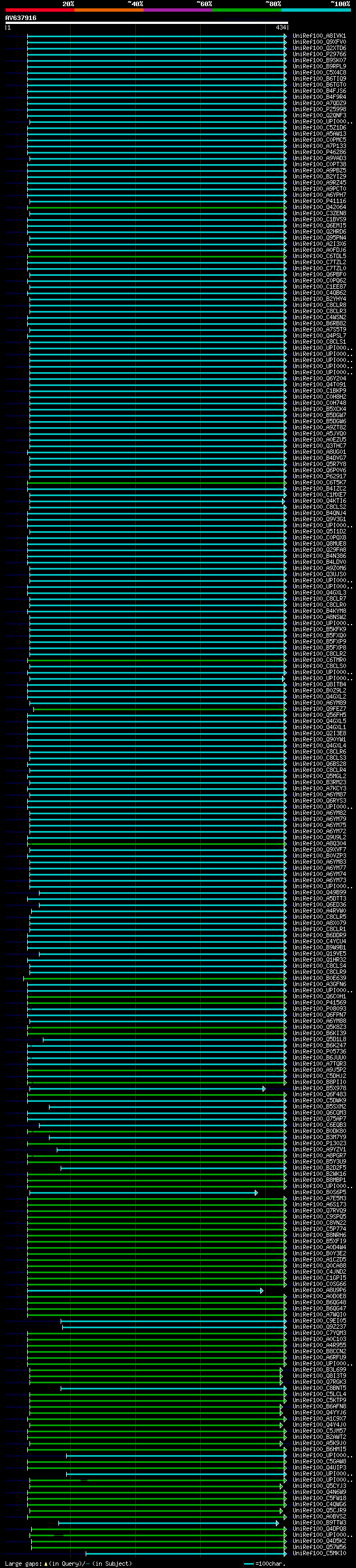
Task: Click hit label UniRef100_P62917
Action: [319, 477]
